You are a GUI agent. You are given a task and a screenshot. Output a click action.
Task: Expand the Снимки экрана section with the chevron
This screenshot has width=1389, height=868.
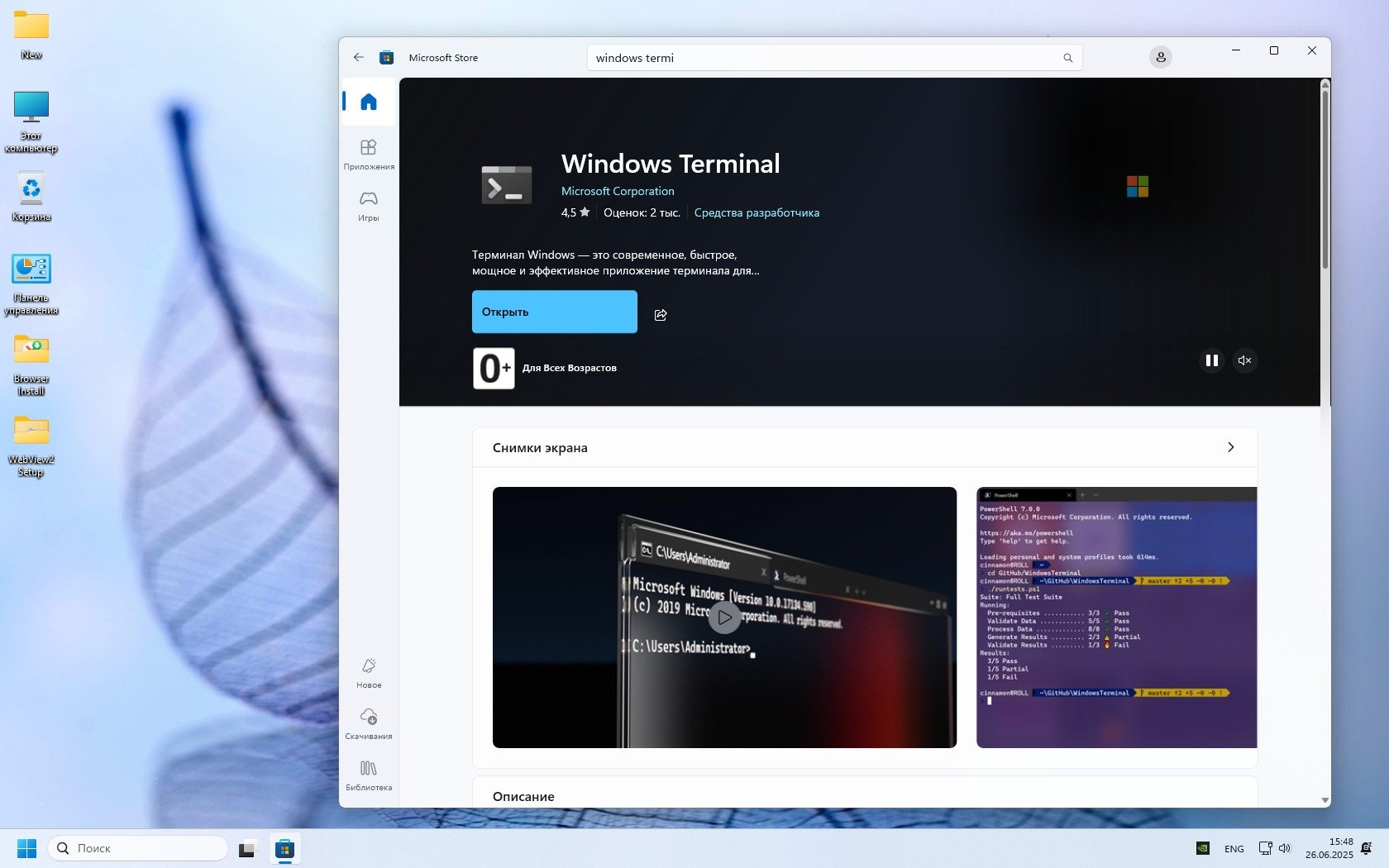coord(1230,447)
